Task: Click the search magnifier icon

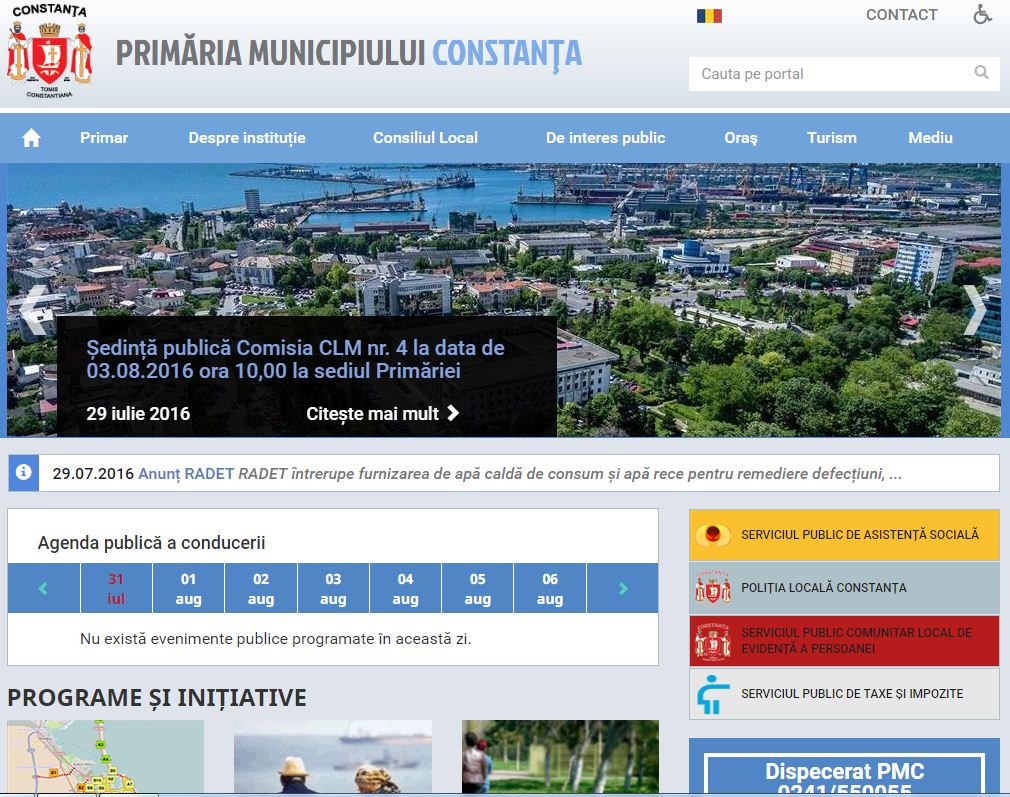Action: point(981,73)
